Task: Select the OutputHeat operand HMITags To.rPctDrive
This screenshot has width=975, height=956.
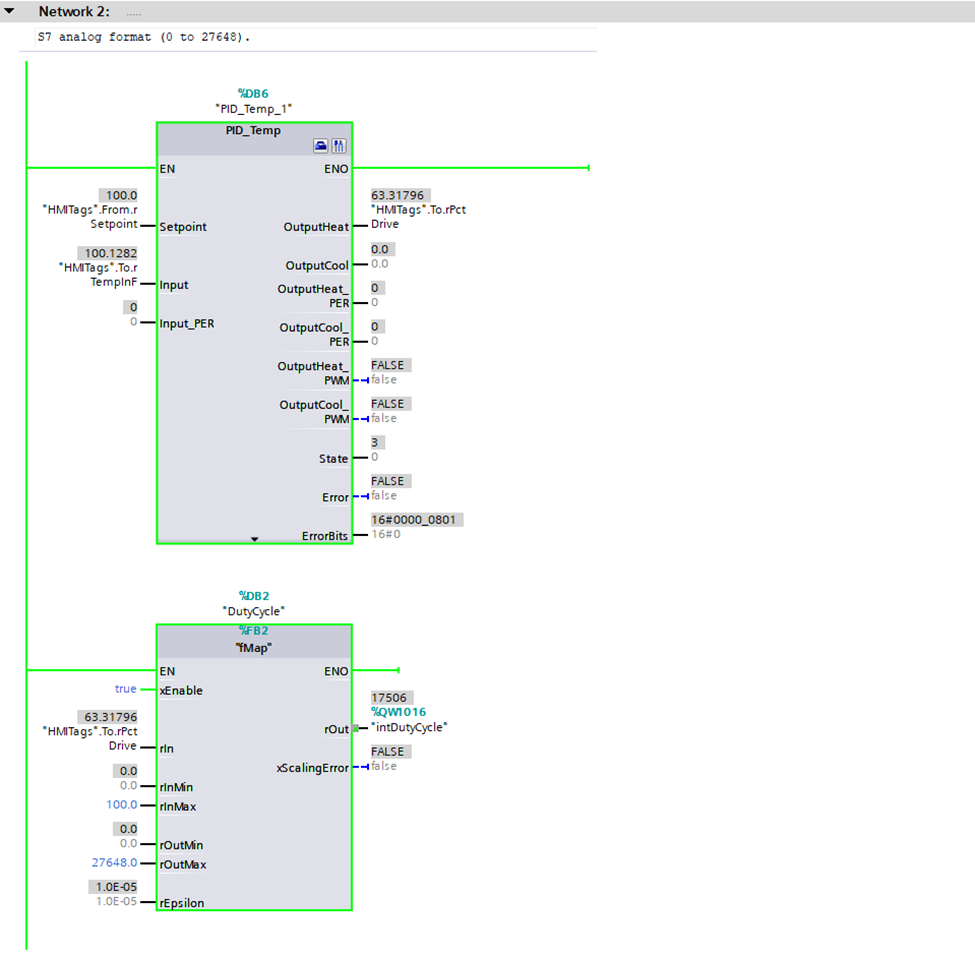Action: click(x=418, y=216)
